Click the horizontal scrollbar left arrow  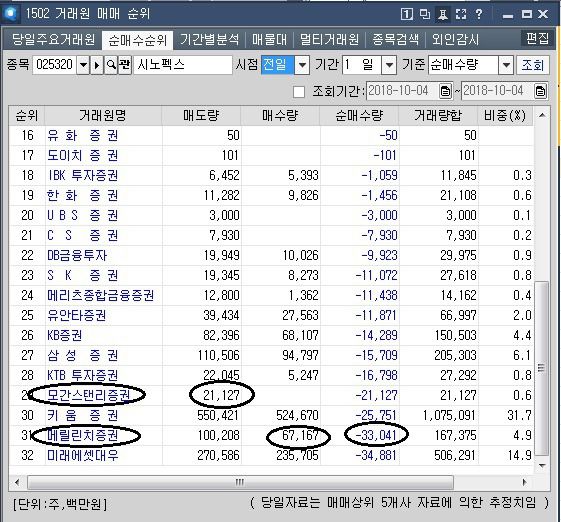coord(17,482)
